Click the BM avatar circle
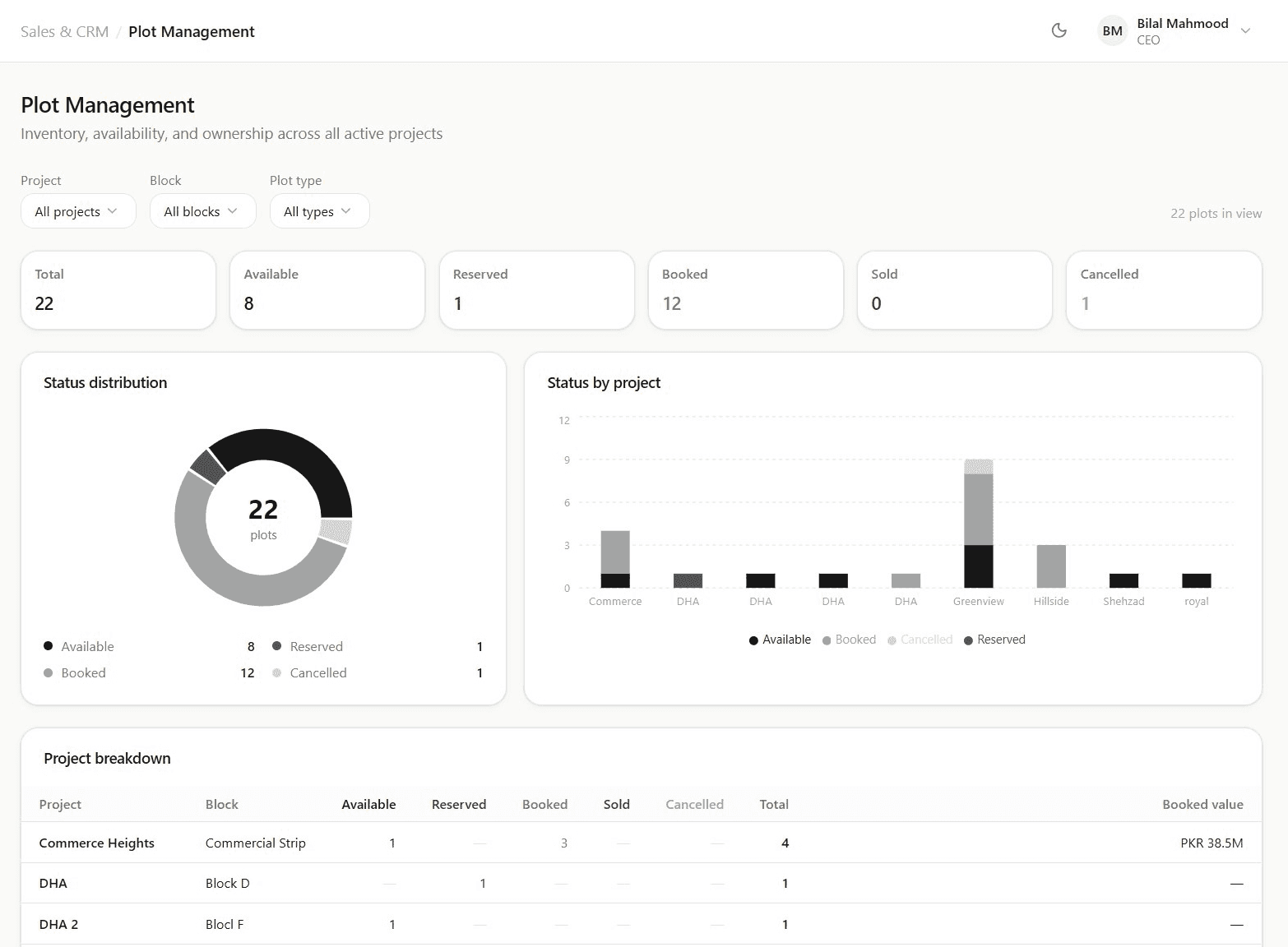This screenshot has width=1288, height=947. [x=1112, y=31]
